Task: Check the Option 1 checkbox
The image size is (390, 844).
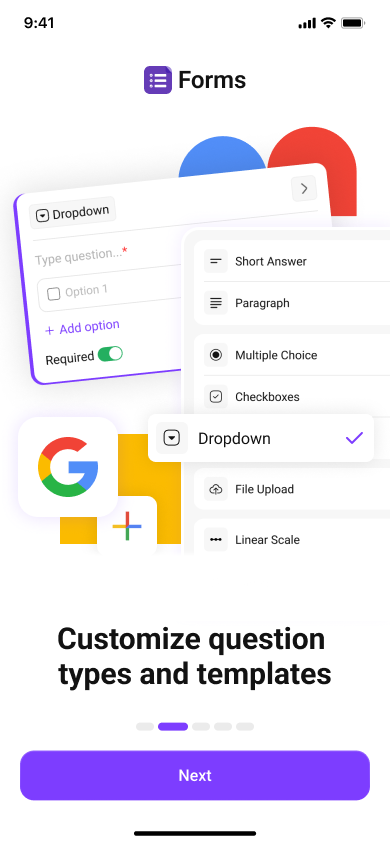Action: pyautogui.click(x=54, y=294)
